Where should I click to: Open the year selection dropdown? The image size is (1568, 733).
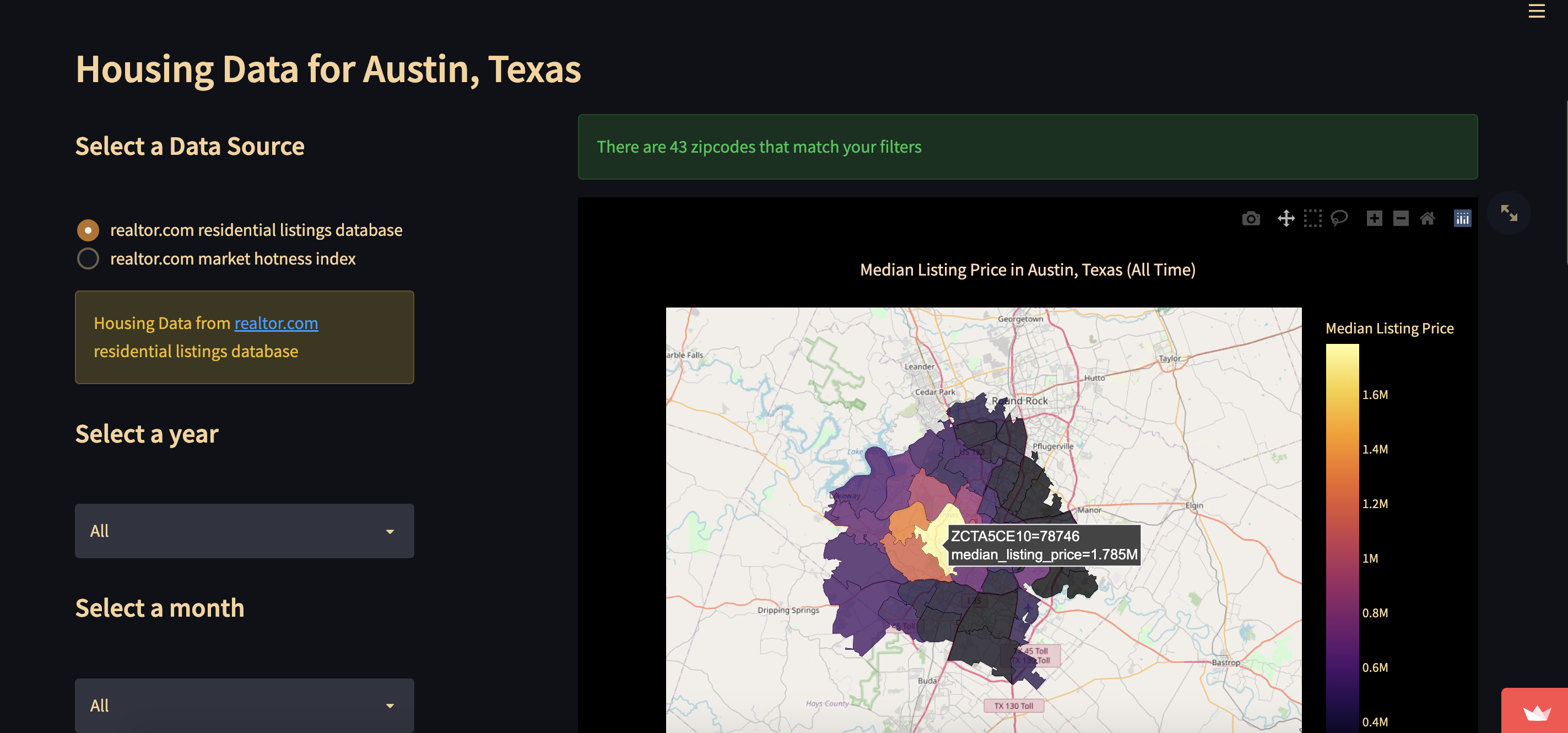click(244, 531)
